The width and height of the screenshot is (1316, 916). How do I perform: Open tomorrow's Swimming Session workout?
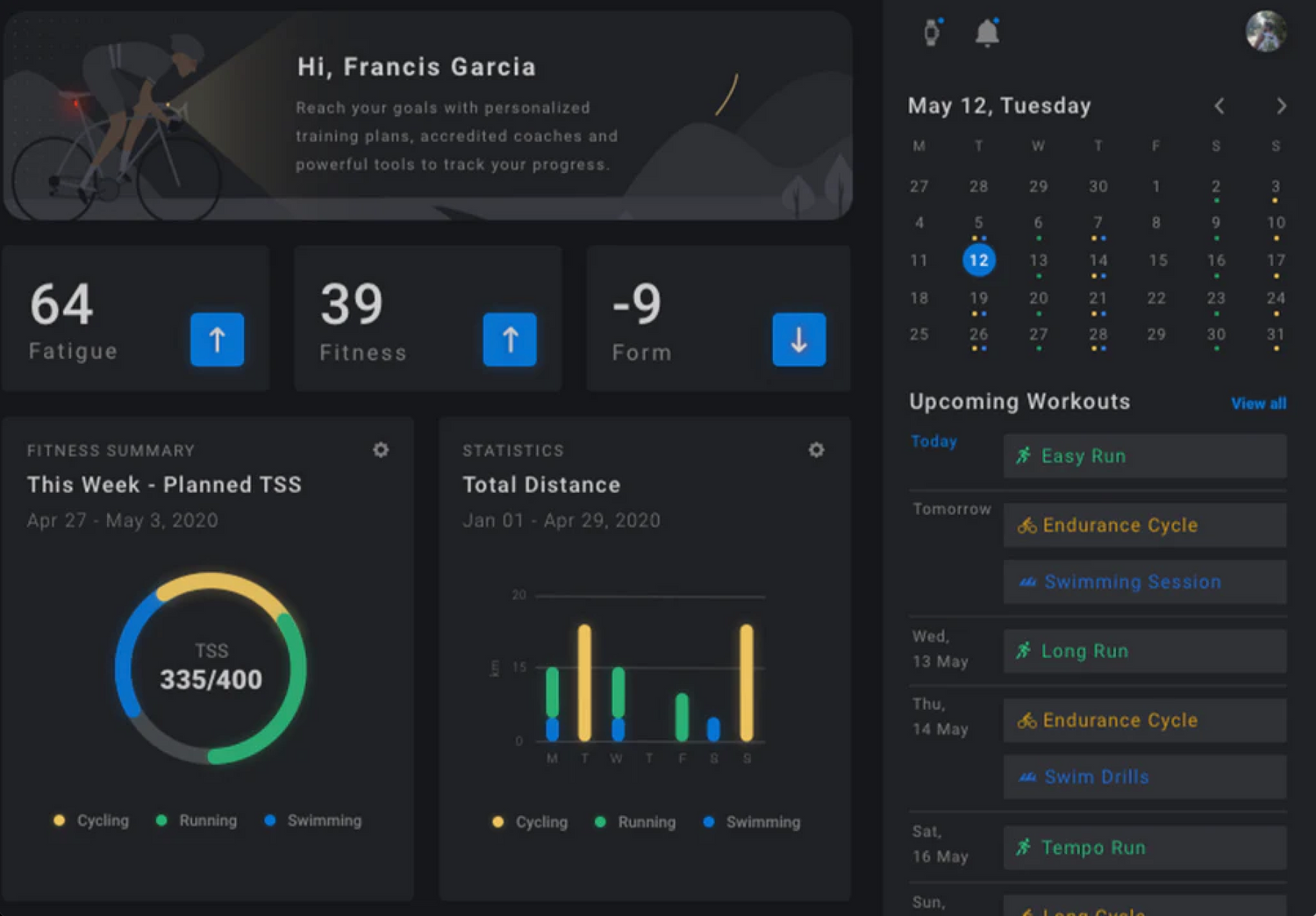1144,583
